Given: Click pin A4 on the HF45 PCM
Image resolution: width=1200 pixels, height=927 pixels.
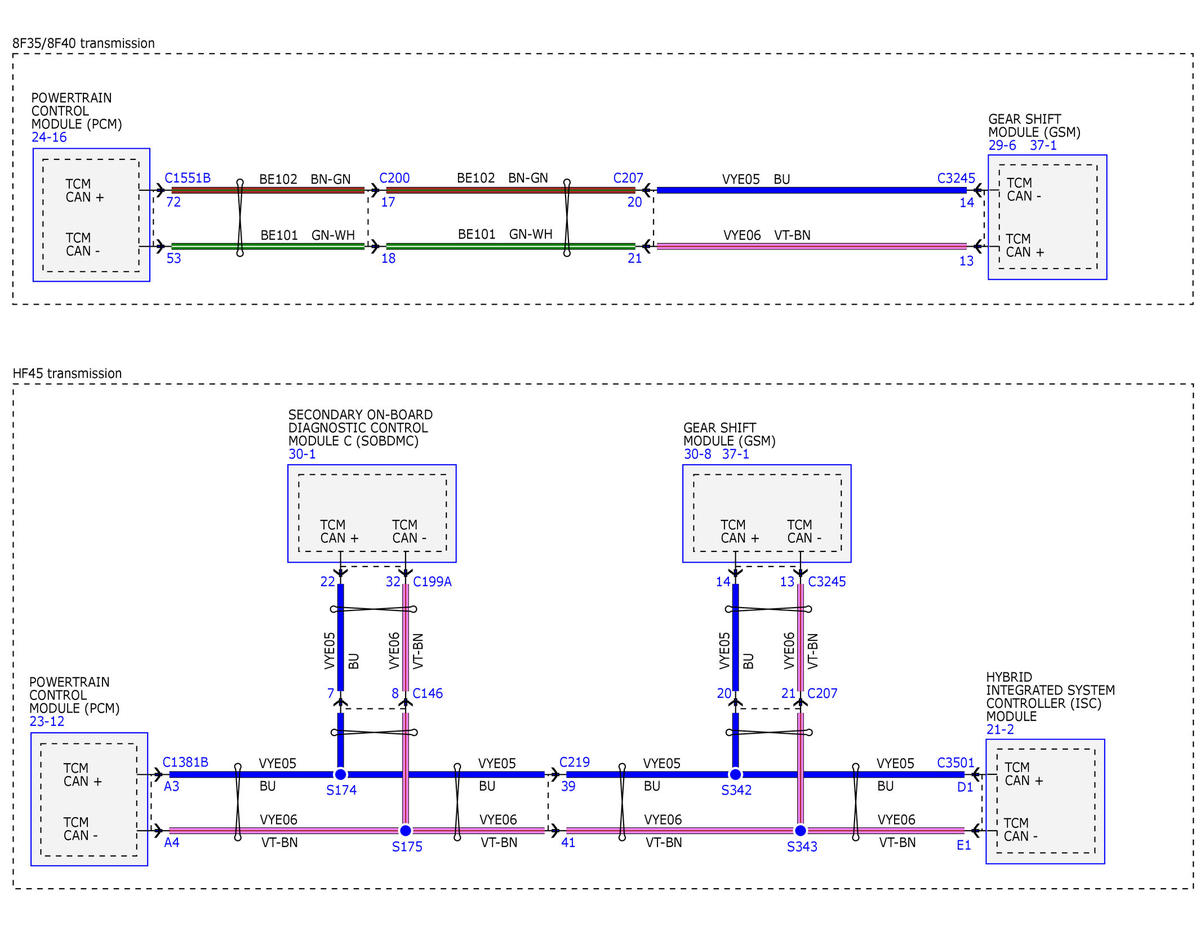Looking at the screenshot, I should (x=172, y=843).
